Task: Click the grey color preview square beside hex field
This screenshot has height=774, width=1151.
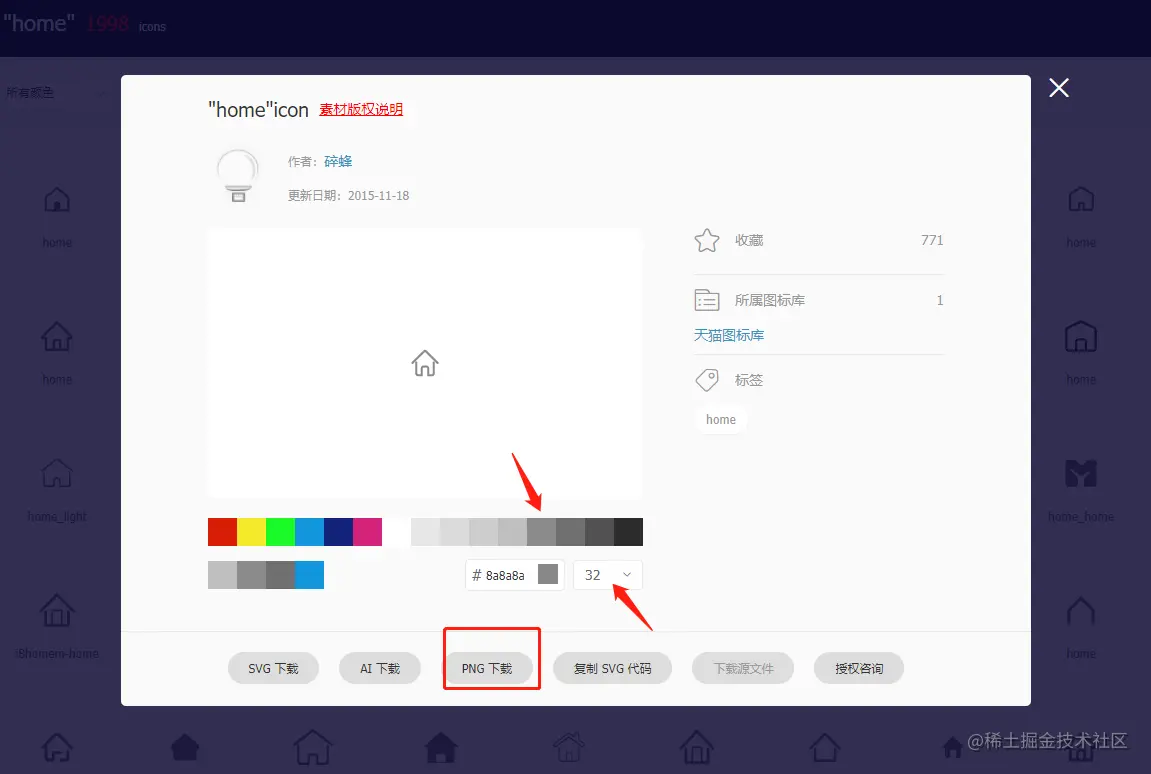Action: [548, 574]
